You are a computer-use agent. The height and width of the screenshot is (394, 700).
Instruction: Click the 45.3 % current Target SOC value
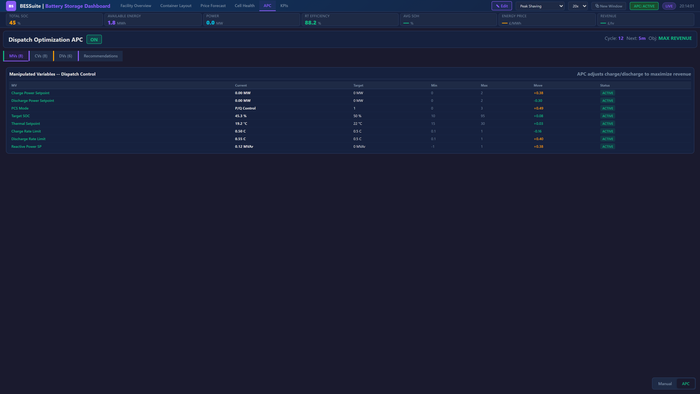tap(241, 116)
